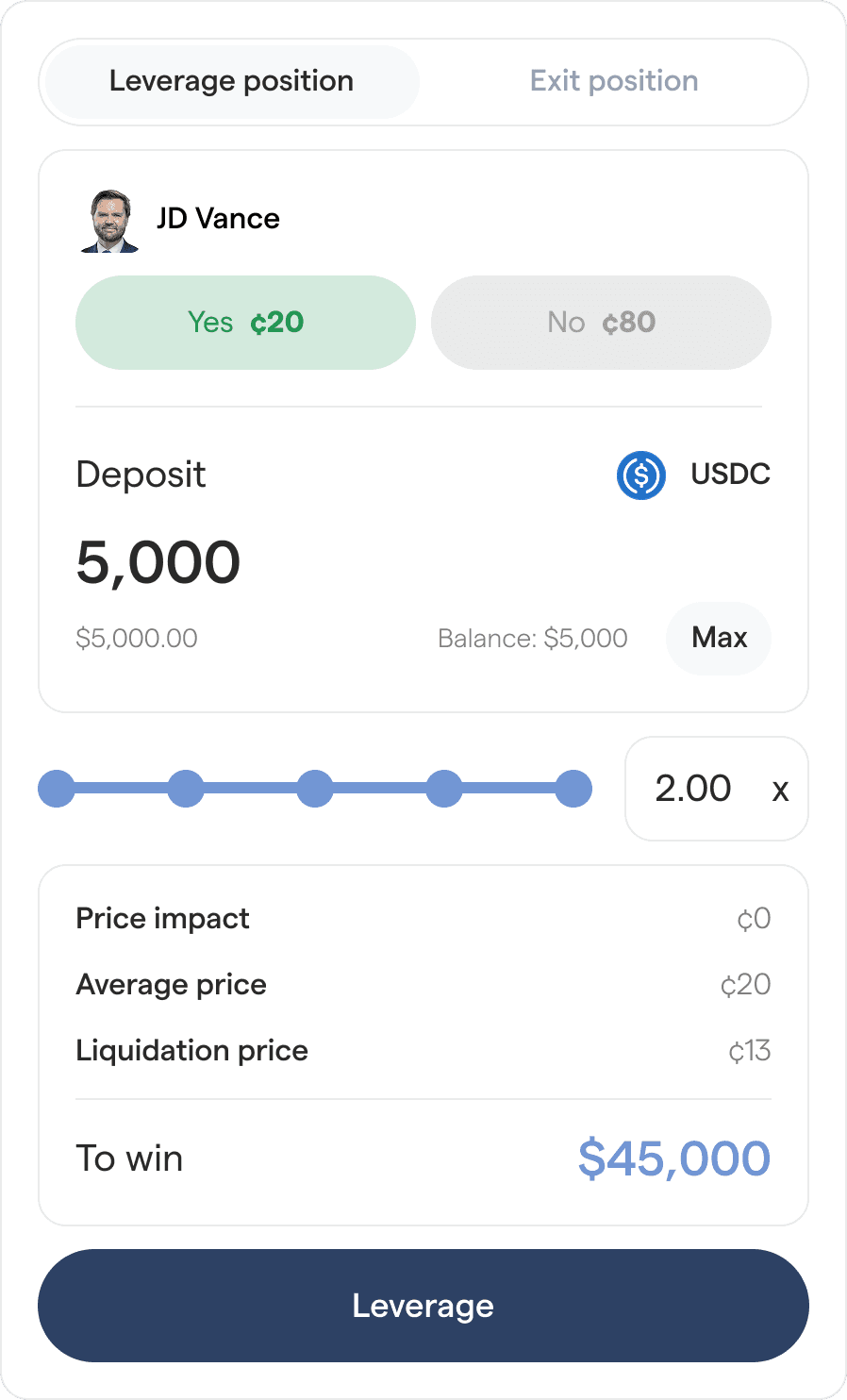847x1400 pixels.
Task: Click the JD Vance market name
Action: pyautogui.click(x=218, y=219)
